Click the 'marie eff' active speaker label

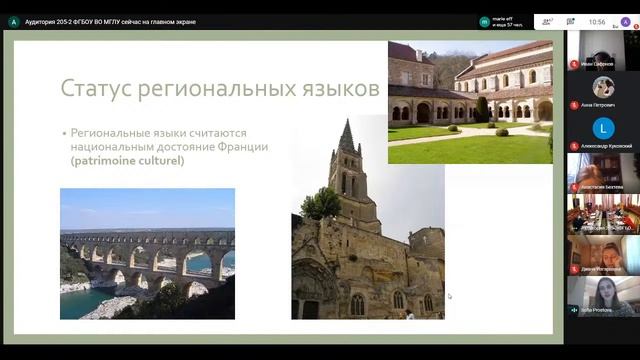502,19
